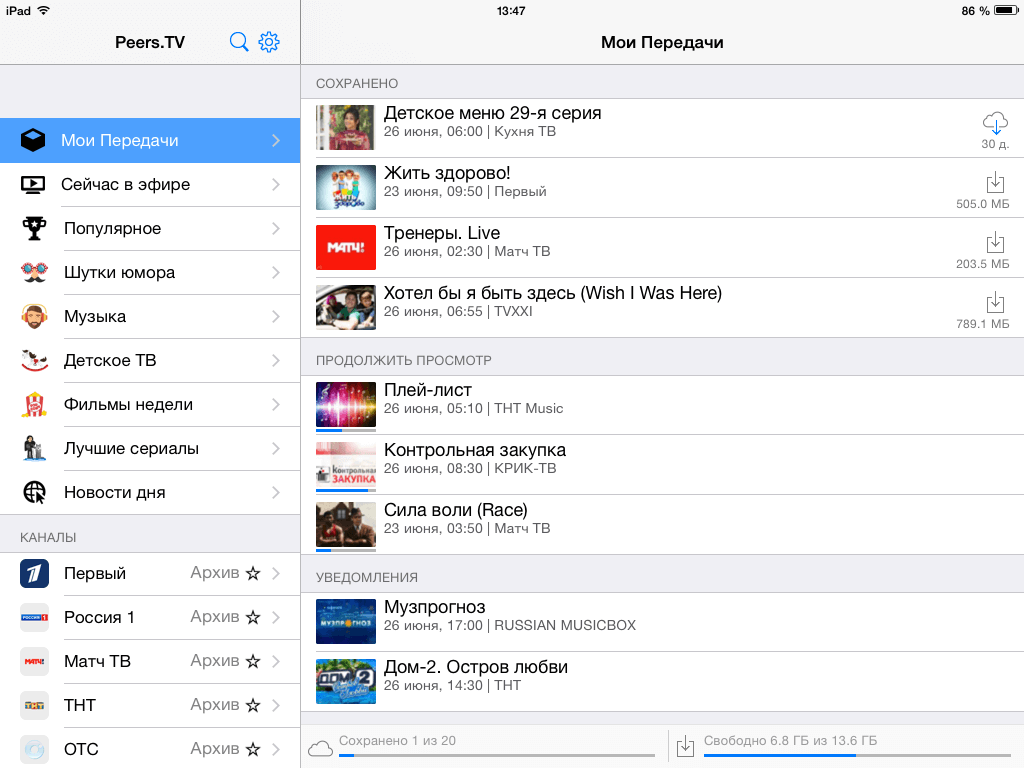
Task: Click the box icon beside Мои Передачи
Action: click(x=33, y=140)
